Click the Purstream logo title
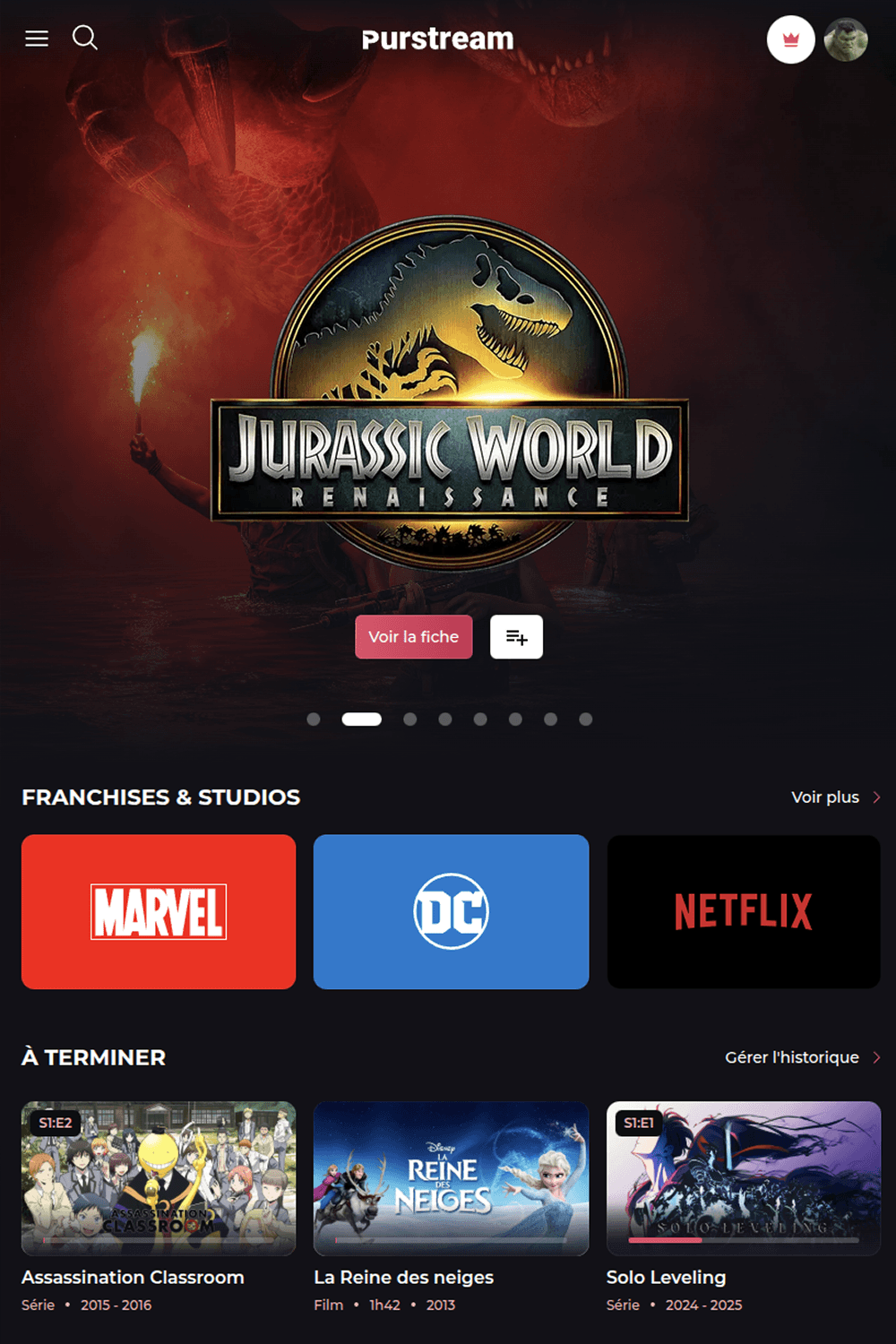 pyautogui.click(x=438, y=39)
